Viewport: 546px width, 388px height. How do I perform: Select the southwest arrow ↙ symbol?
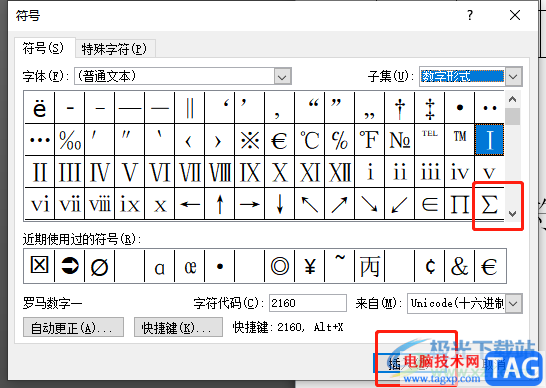pos(400,204)
